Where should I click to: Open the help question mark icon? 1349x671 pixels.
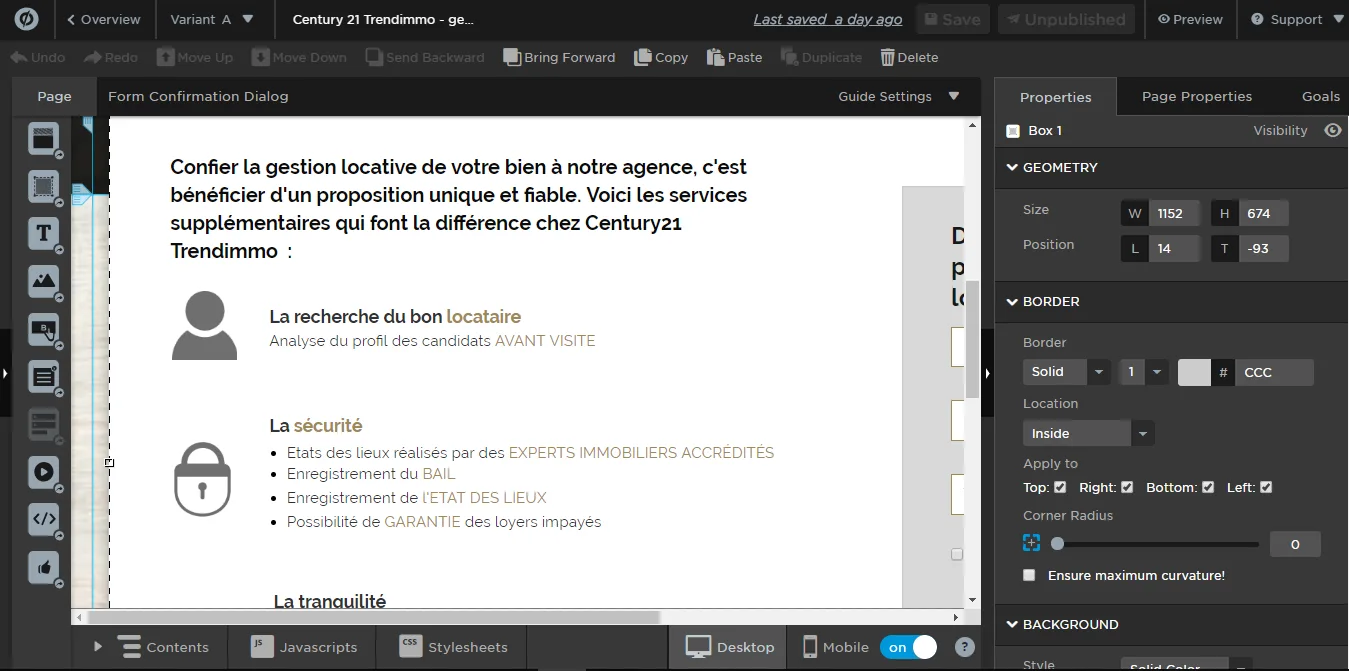click(965, 647)
